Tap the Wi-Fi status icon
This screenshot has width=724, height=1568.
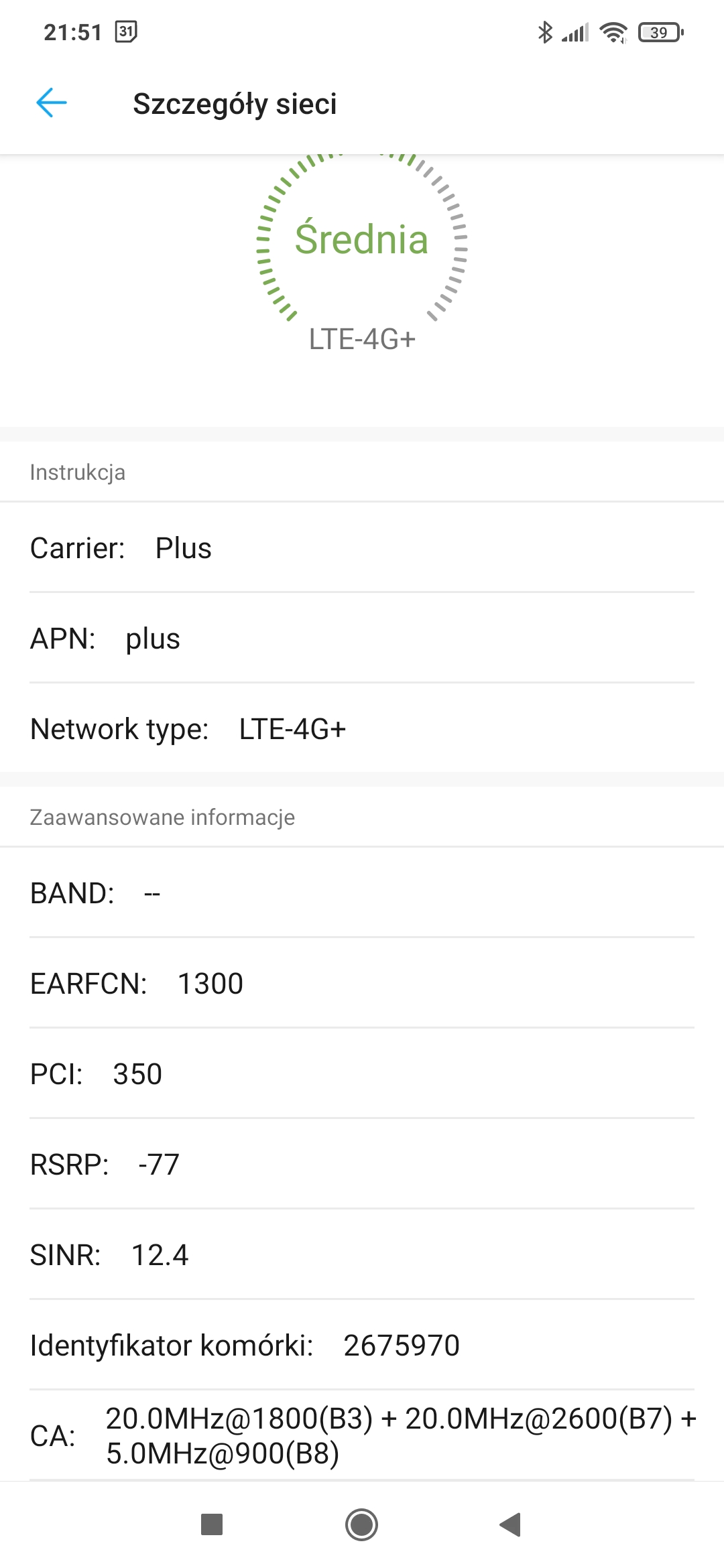coord(613,32)
